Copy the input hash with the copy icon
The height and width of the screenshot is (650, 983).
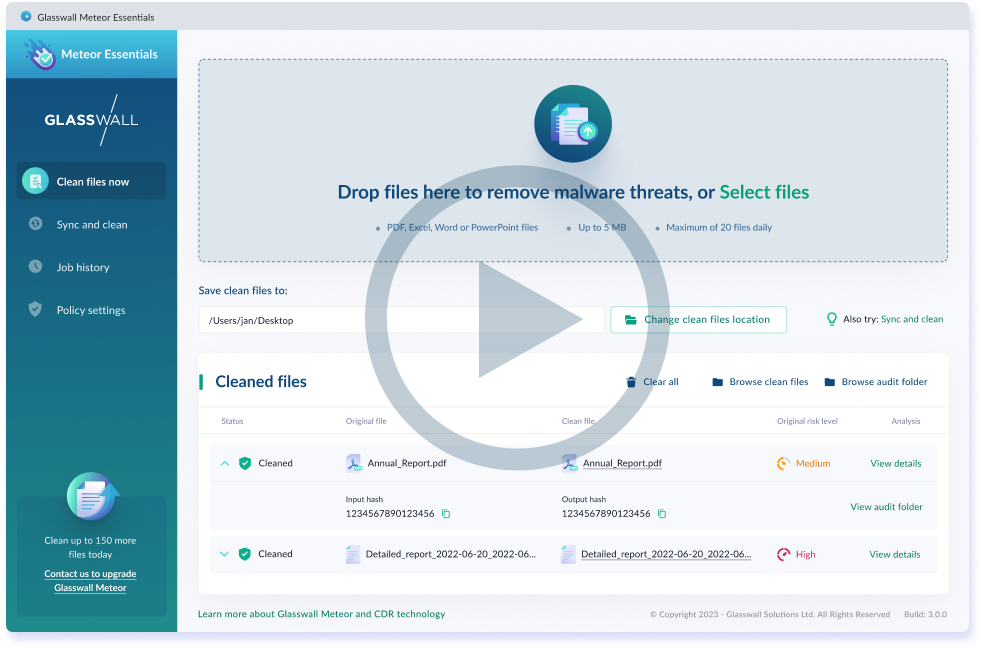point(446,514)
